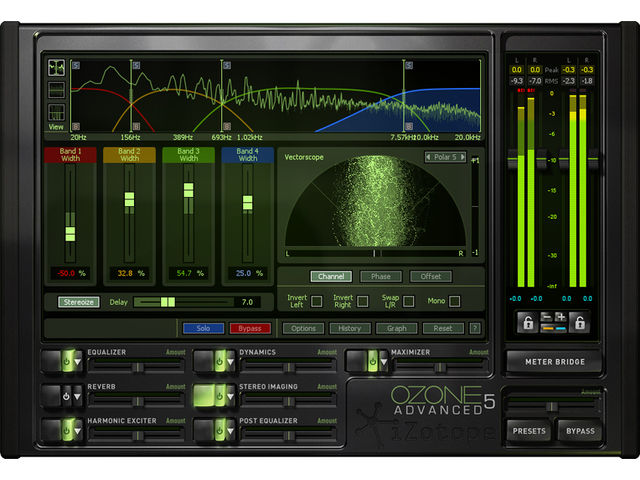
Task: Check the Invert Right checkbox
Action: coord(363,302)
